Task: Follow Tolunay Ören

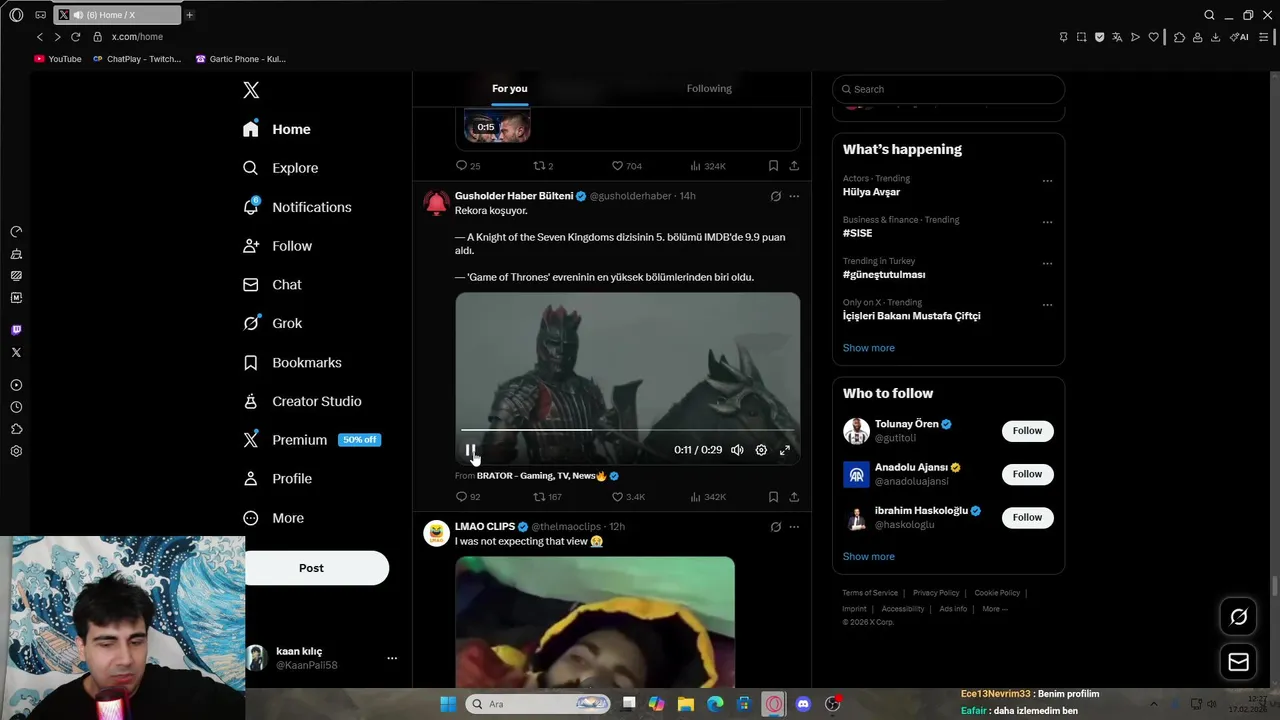Action: 1027,431
